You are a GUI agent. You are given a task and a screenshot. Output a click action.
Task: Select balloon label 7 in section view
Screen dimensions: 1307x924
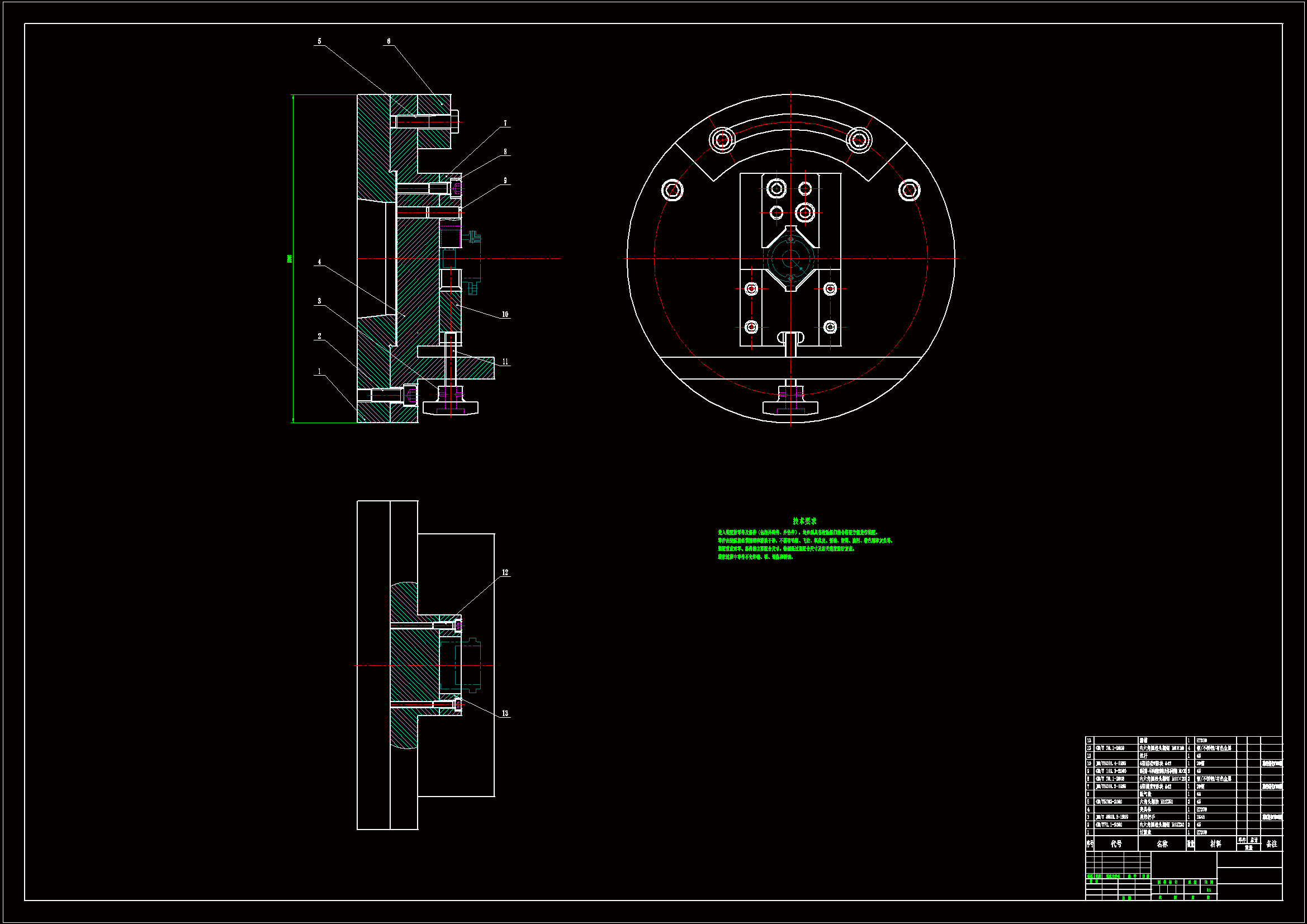[x=505, y=123]
